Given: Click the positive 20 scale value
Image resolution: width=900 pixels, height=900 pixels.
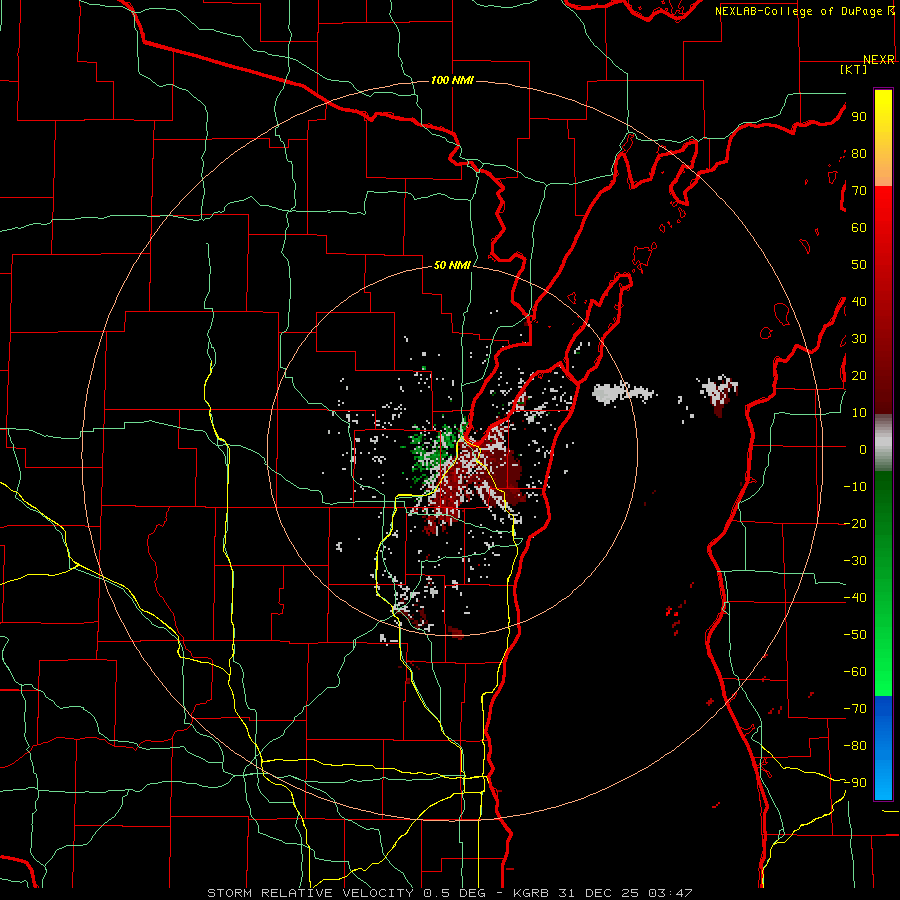Looking at the screenshot, I should [859, 375].
